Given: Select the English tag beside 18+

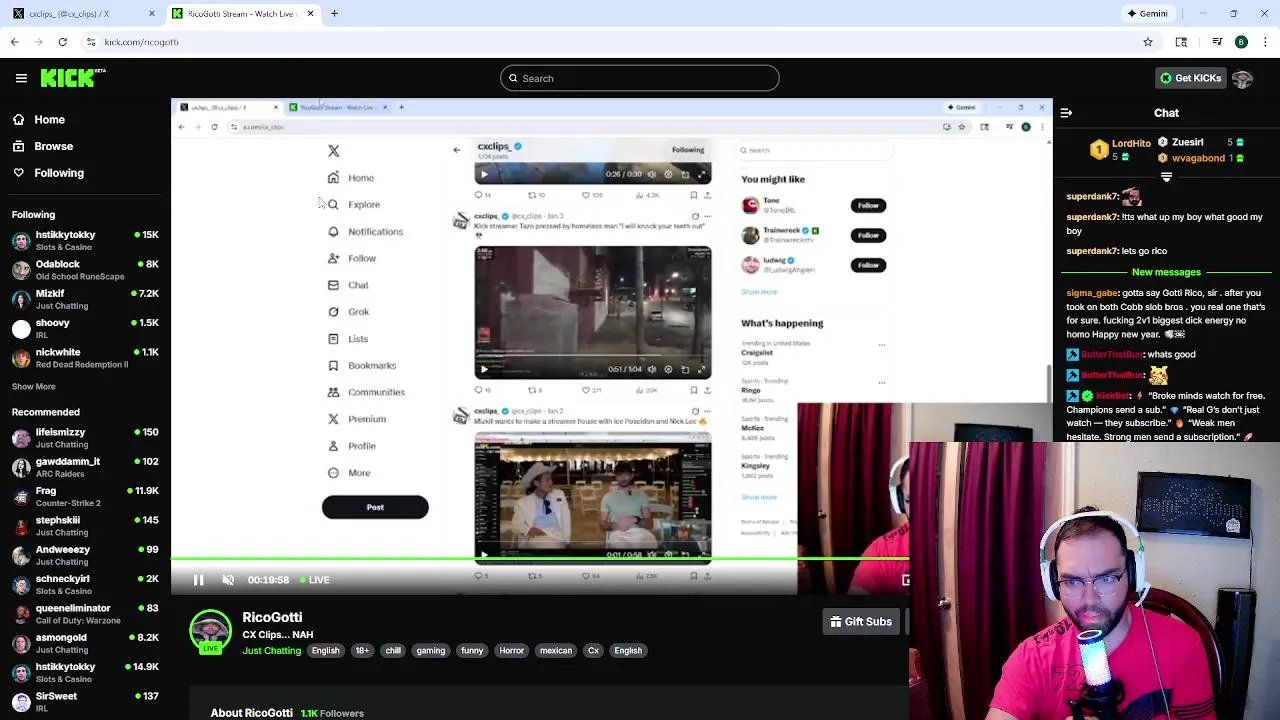Looking at the screenshot, I should [x=325, y=651].
